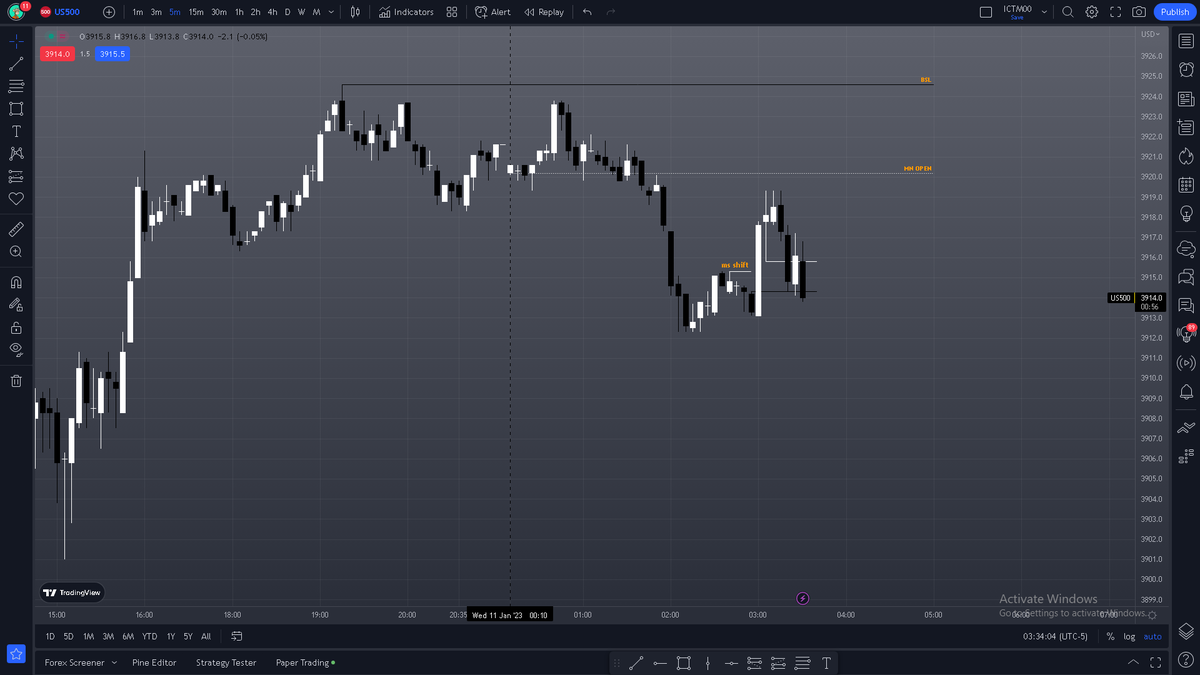The width and height of the screenshot is (1200, 675).
Task: Toggle the log scale
Action: tap(1129, 636)
